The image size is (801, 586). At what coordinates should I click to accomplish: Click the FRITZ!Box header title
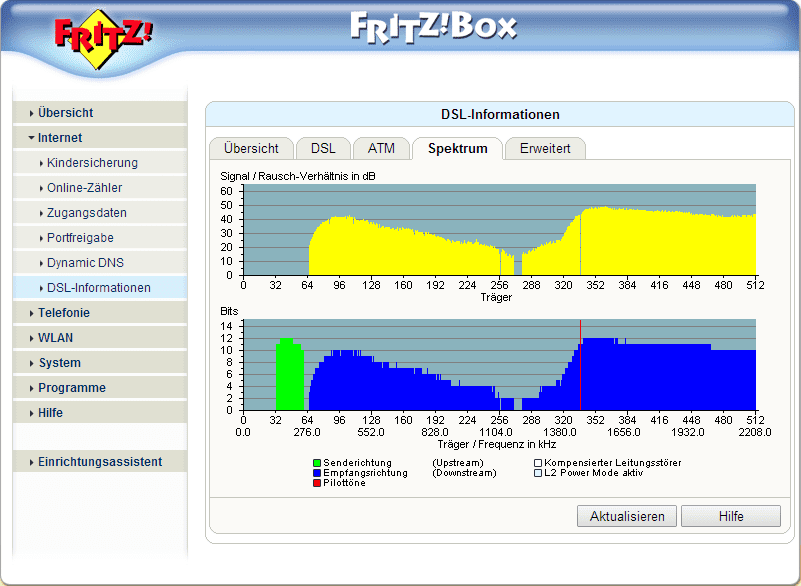click(x=434, y=27)
